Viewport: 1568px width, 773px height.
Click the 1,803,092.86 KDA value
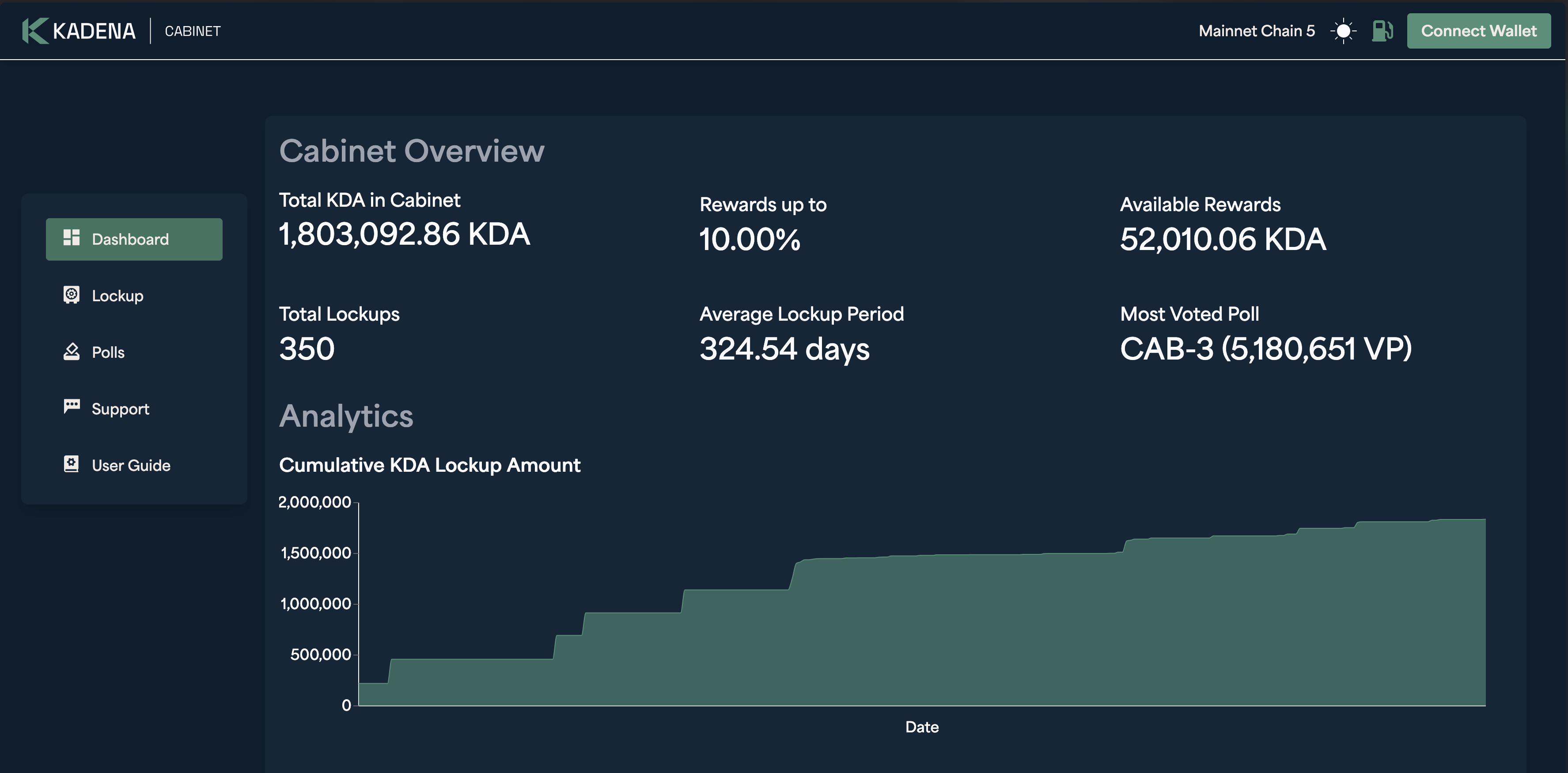click(404, 235)
